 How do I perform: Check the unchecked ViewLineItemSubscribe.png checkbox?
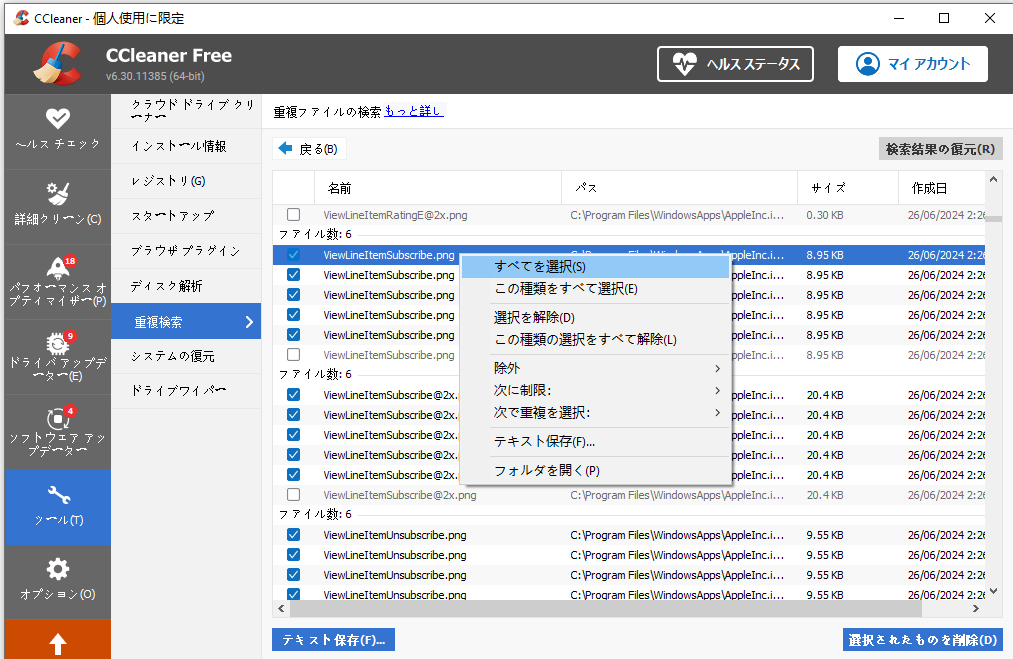pos(293,355)
